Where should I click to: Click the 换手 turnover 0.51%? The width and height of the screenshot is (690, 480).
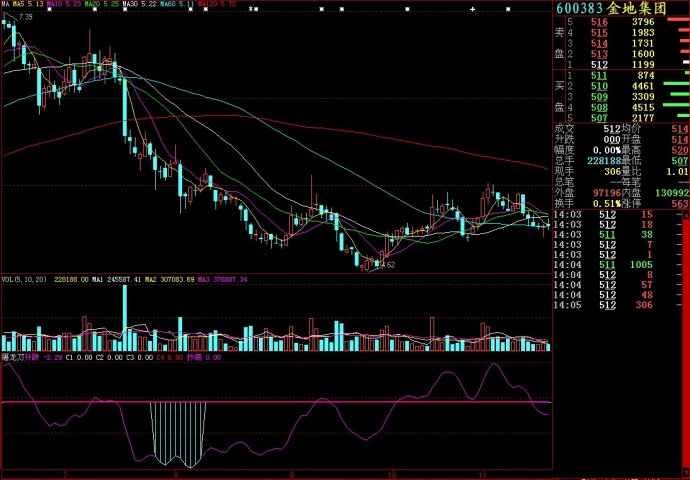coord(607,204)
